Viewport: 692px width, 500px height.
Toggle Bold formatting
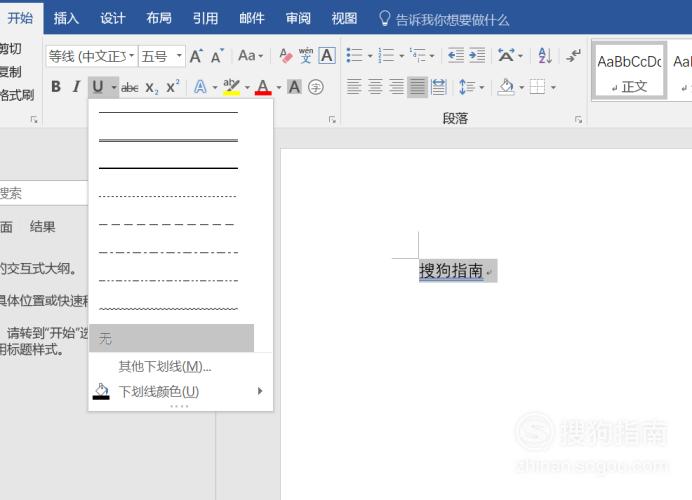pyautogui.click(x=56, y=87)
